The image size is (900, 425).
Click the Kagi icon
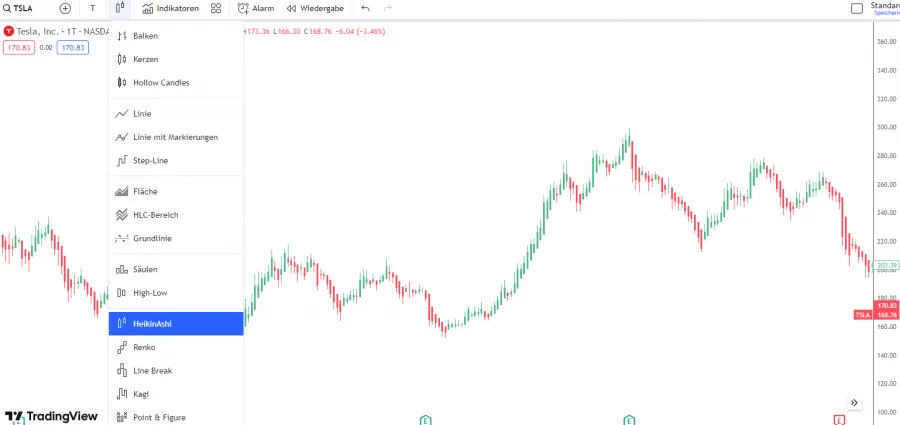122,394
